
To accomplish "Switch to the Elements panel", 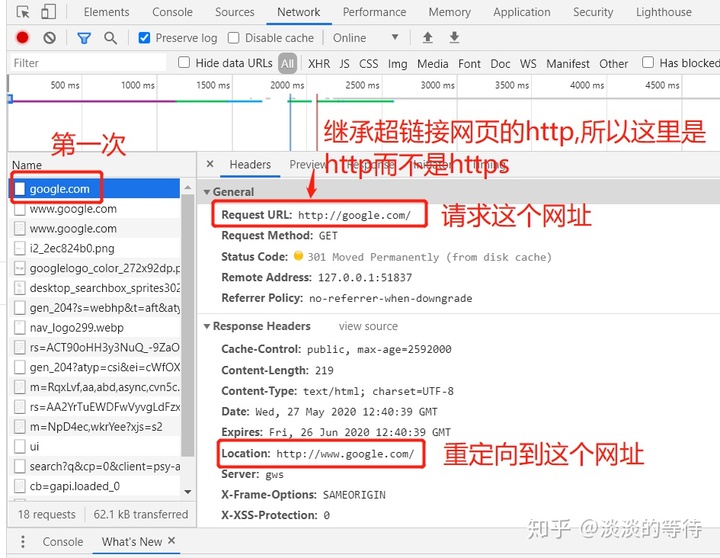I will pyautogui.click(x=107, y=12).
